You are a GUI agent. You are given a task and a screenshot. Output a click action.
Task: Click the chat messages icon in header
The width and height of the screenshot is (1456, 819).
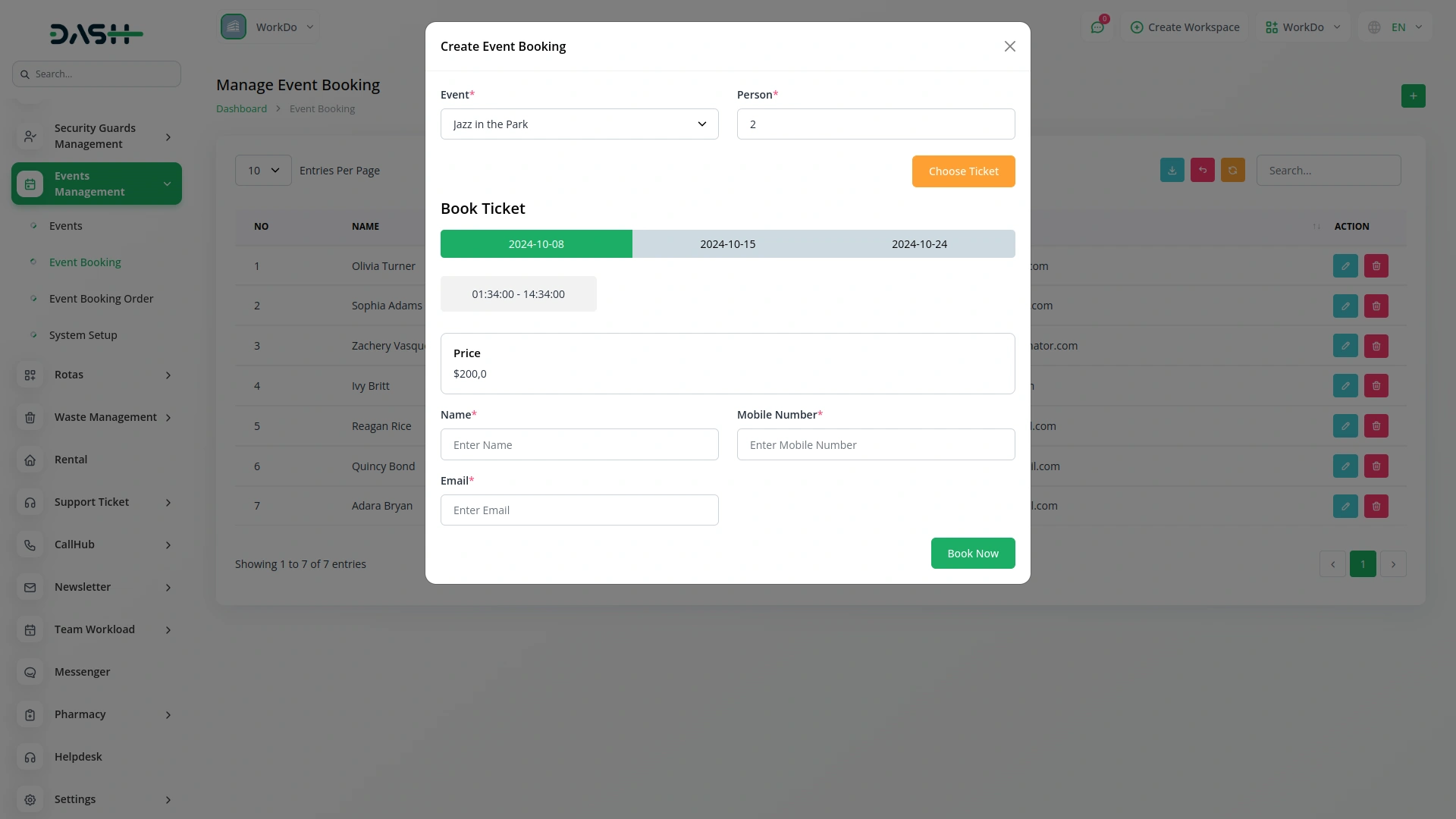pos(1097,27)
